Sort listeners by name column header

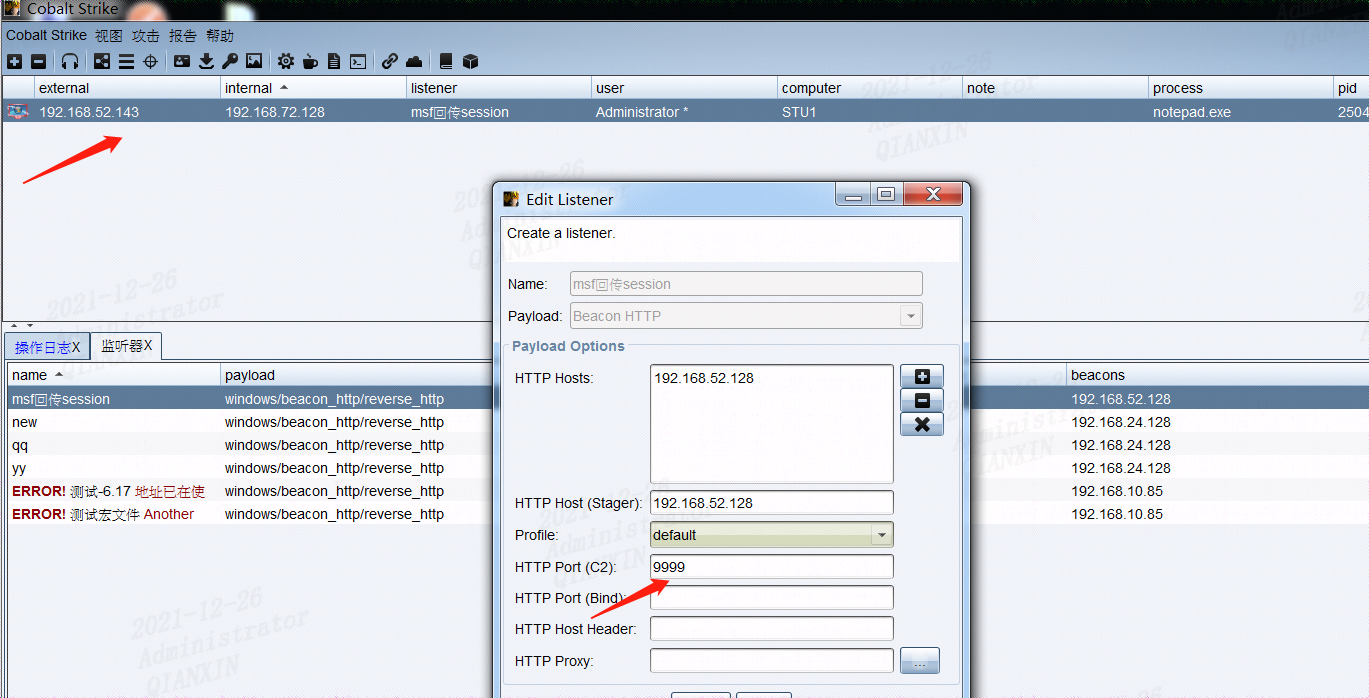(114, 375)
